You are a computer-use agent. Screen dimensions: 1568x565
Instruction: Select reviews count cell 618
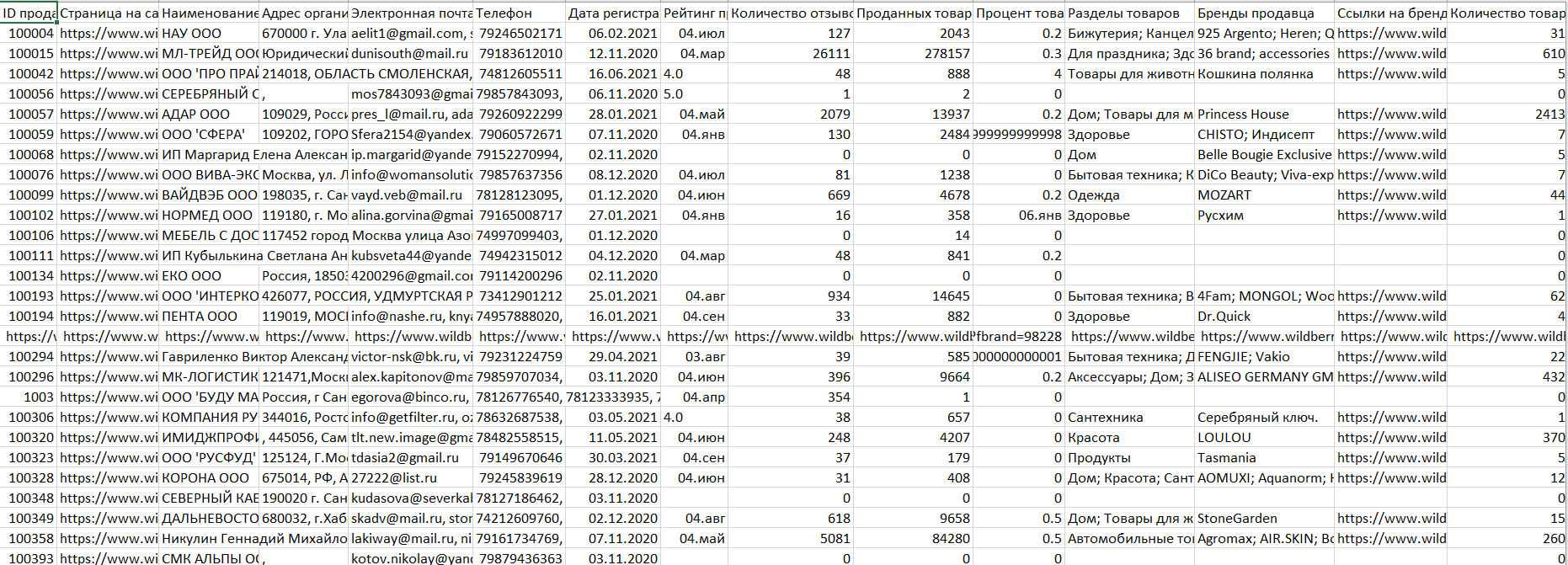[x=791, y=518]
